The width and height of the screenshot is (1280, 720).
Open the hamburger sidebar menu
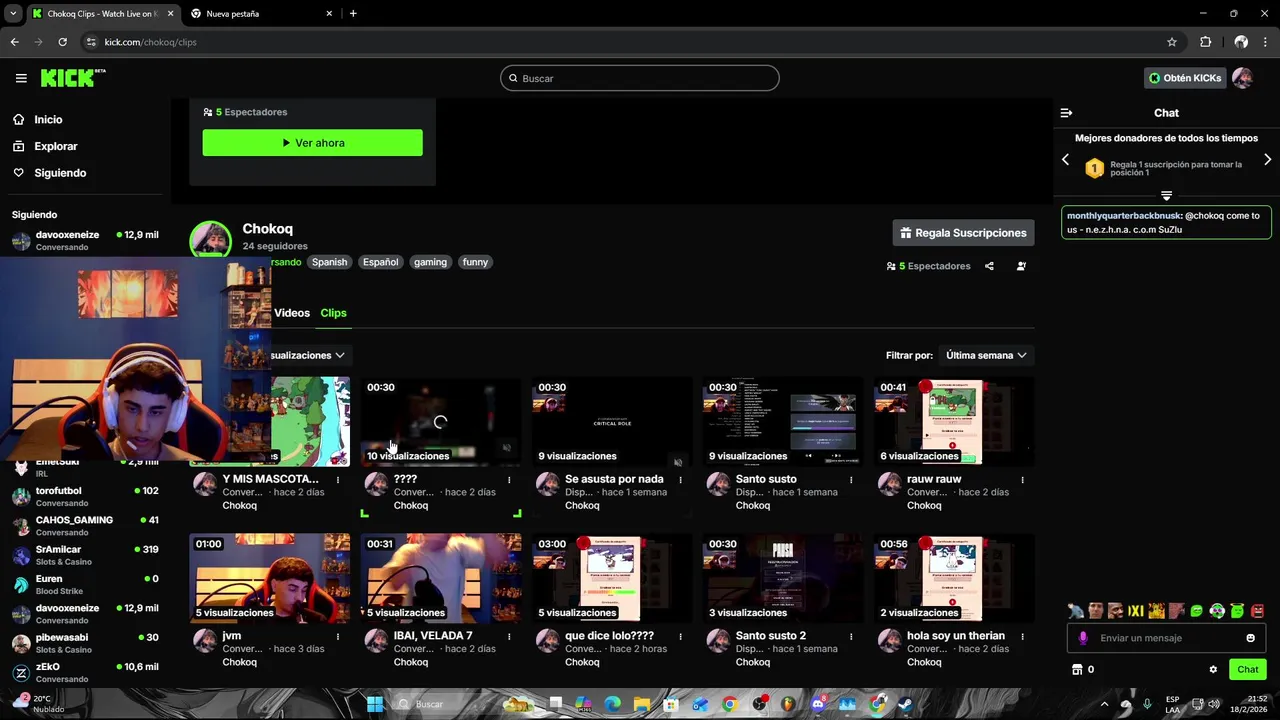(x=21, y=78)
